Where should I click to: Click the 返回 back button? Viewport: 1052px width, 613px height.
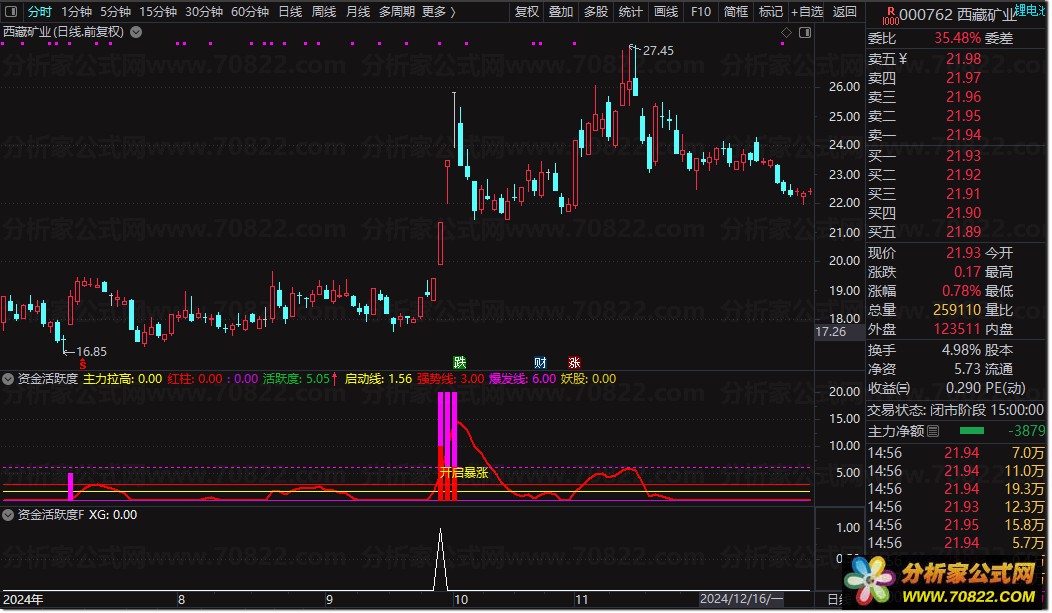[x=844, y=11]
